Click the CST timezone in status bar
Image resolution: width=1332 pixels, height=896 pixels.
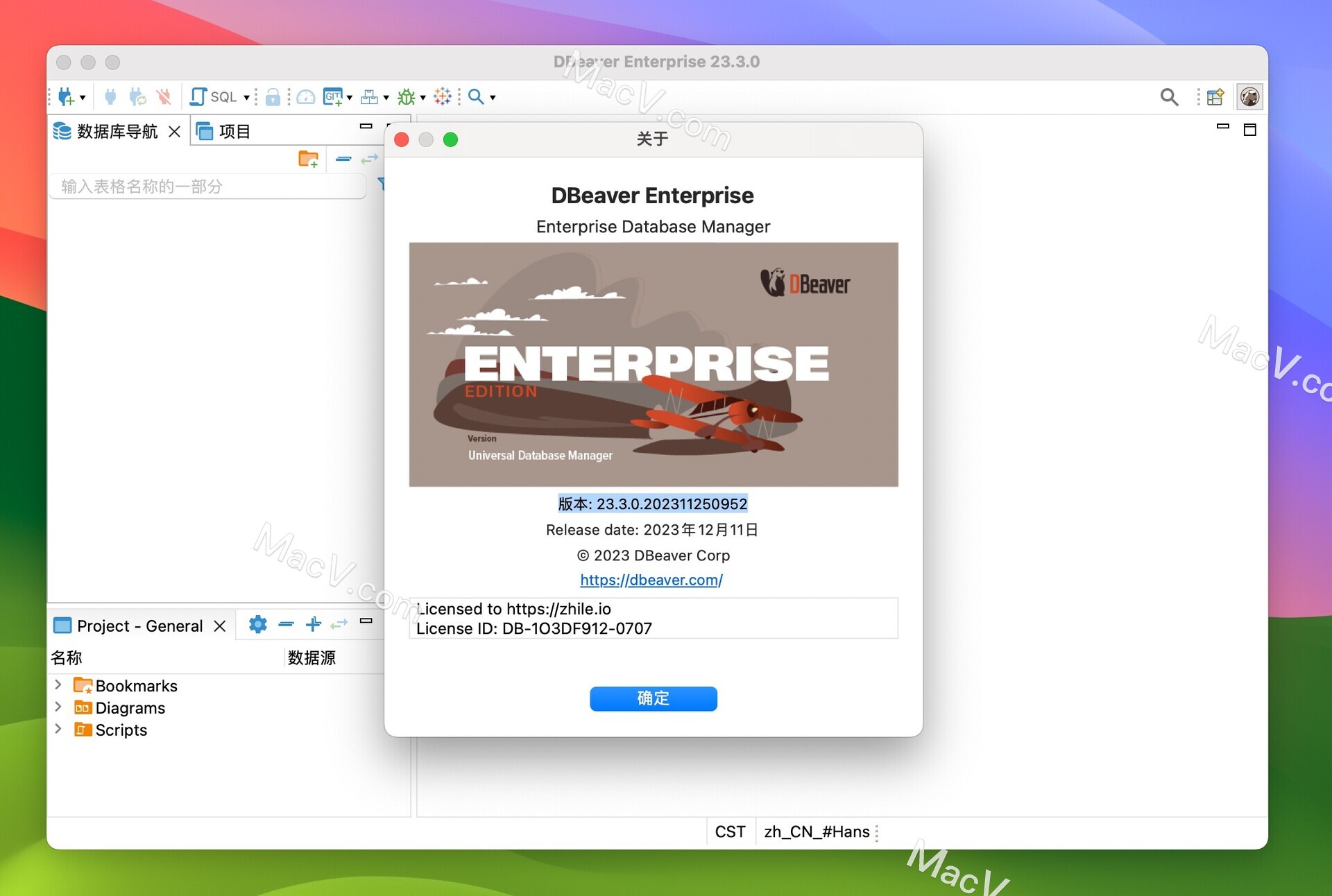pyautogui.click(x=730, y=832)
